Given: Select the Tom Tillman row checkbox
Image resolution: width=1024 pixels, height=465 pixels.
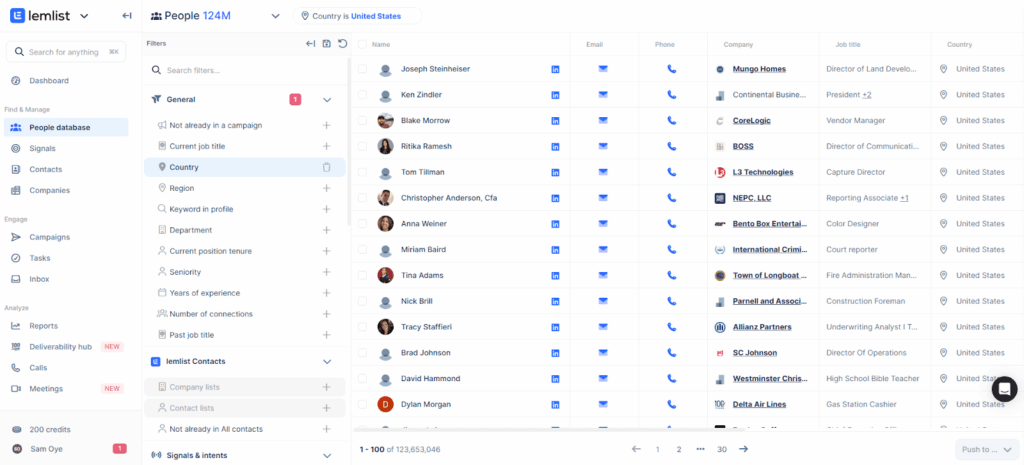Looking at the screenshot, I should coord(362,172).
